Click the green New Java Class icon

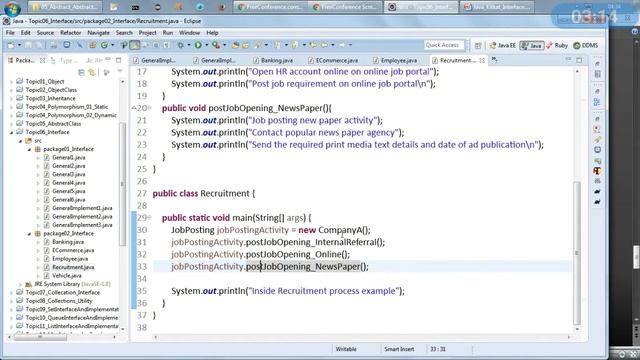(x=104, y=45)
